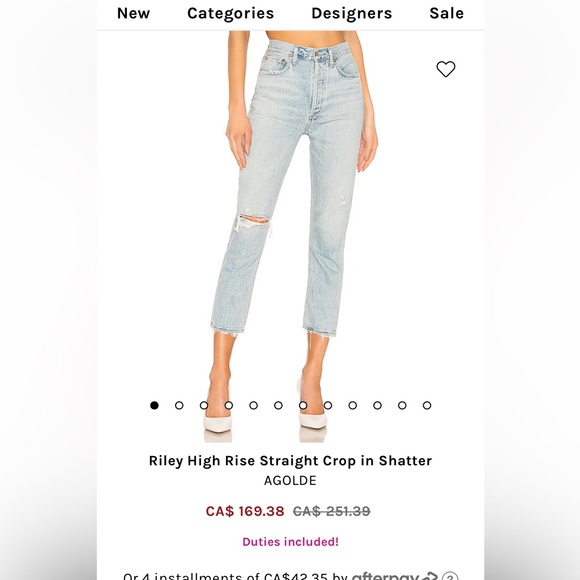Image resolution: width=580 pixels, height=580 pixels.
Task: Tap the light blue jeans product photo
Action: 290,237
